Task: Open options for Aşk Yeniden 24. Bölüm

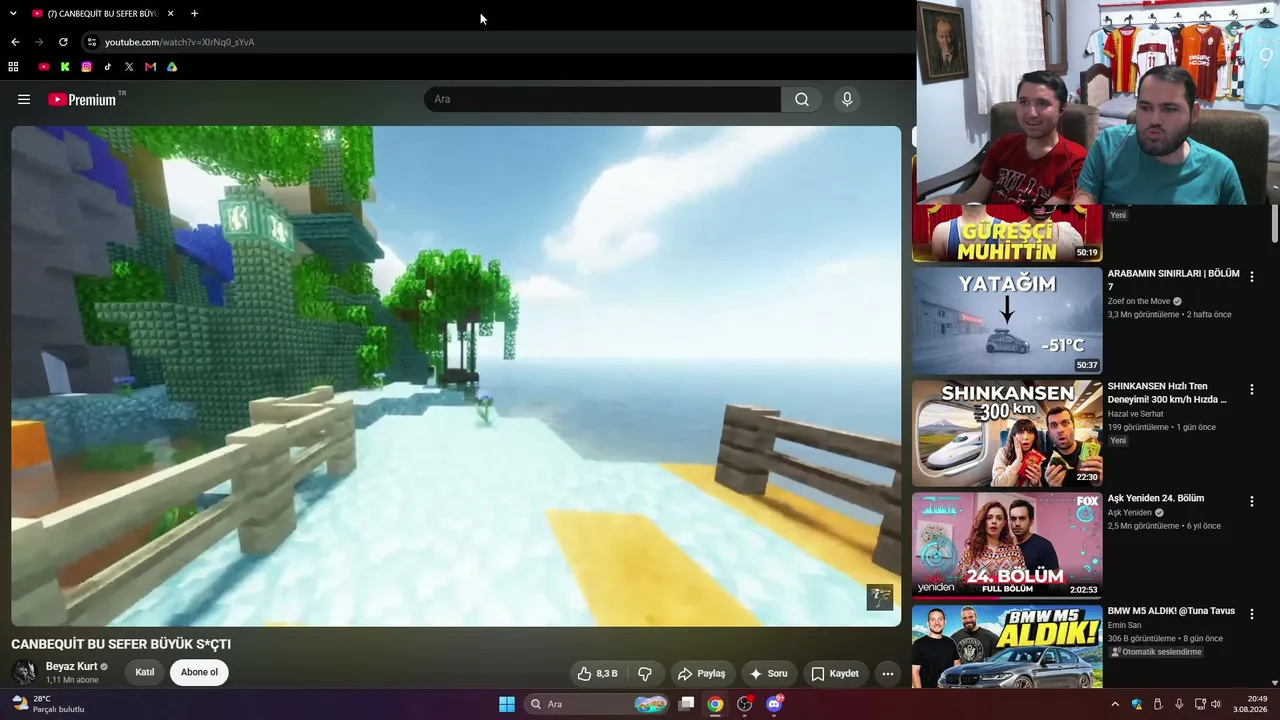Action: point(1251,501)
